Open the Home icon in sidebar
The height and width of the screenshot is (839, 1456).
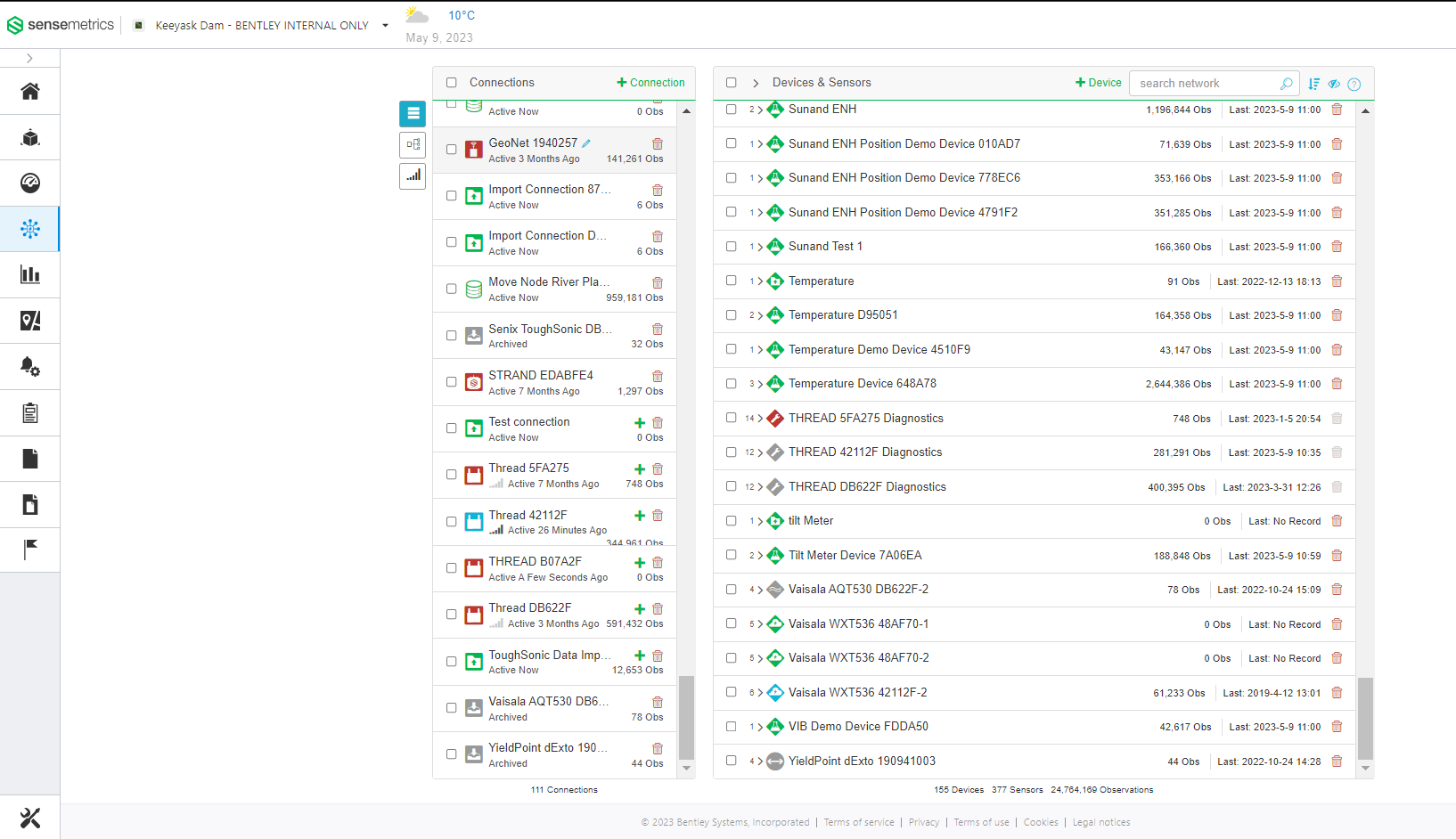click(x=30, y=92)
